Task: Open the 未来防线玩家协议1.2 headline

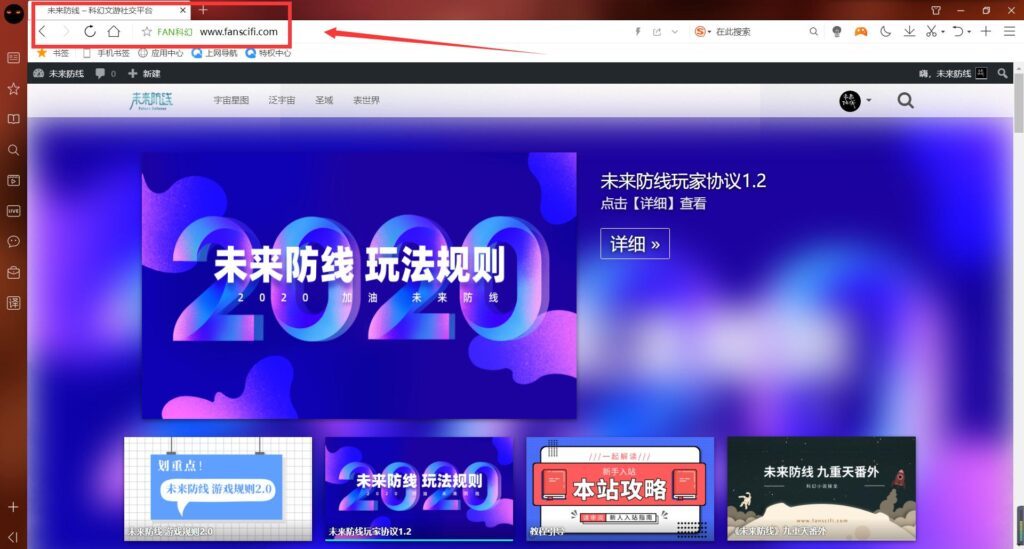Action: tap(683, 181)
